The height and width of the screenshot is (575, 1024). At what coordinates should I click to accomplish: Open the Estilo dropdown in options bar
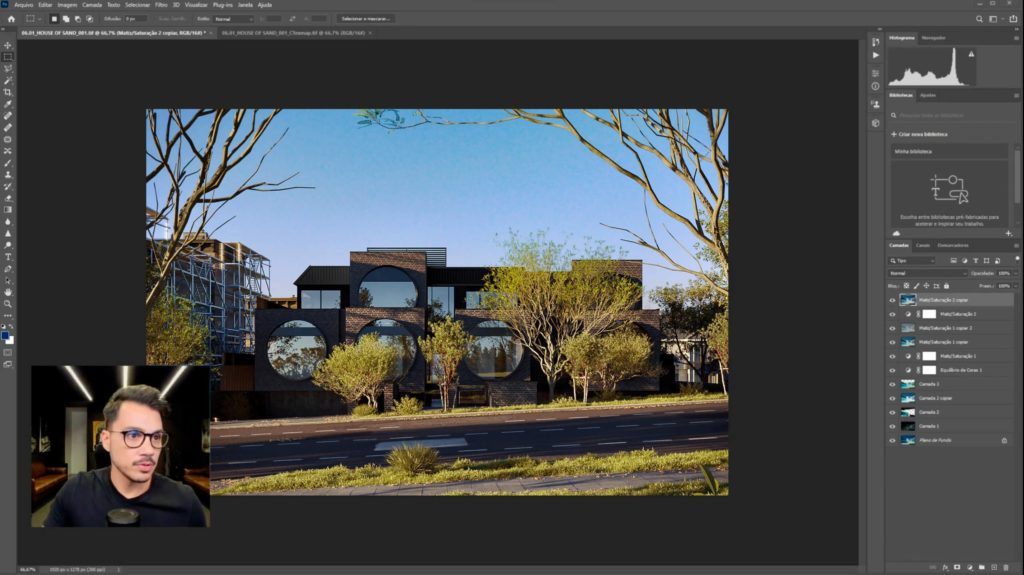234,18
